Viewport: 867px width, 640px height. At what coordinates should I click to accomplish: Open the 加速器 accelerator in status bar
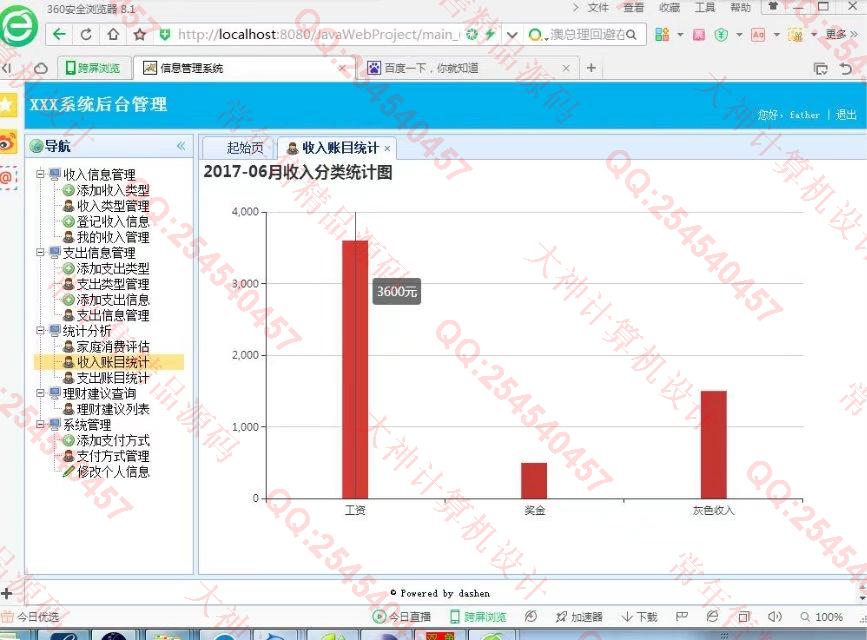(x=580, y=617)
